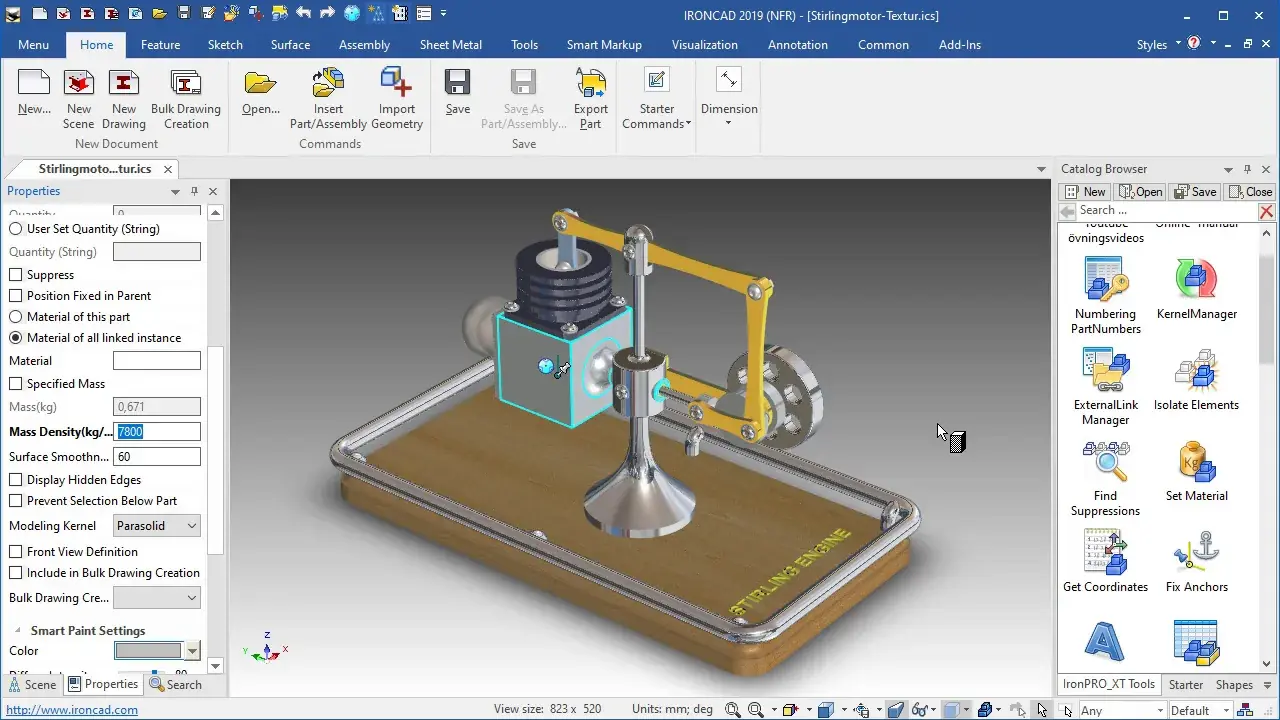This screenshot has height=720, width=1280.
Task: Save the scene with the Save icon
Action: [x=458, y=92]
